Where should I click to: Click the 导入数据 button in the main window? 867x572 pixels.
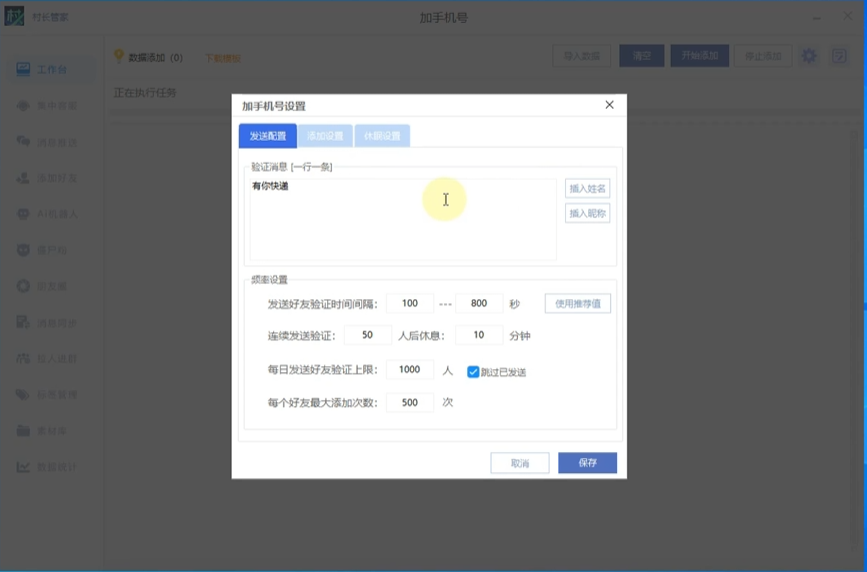[582, 56]
